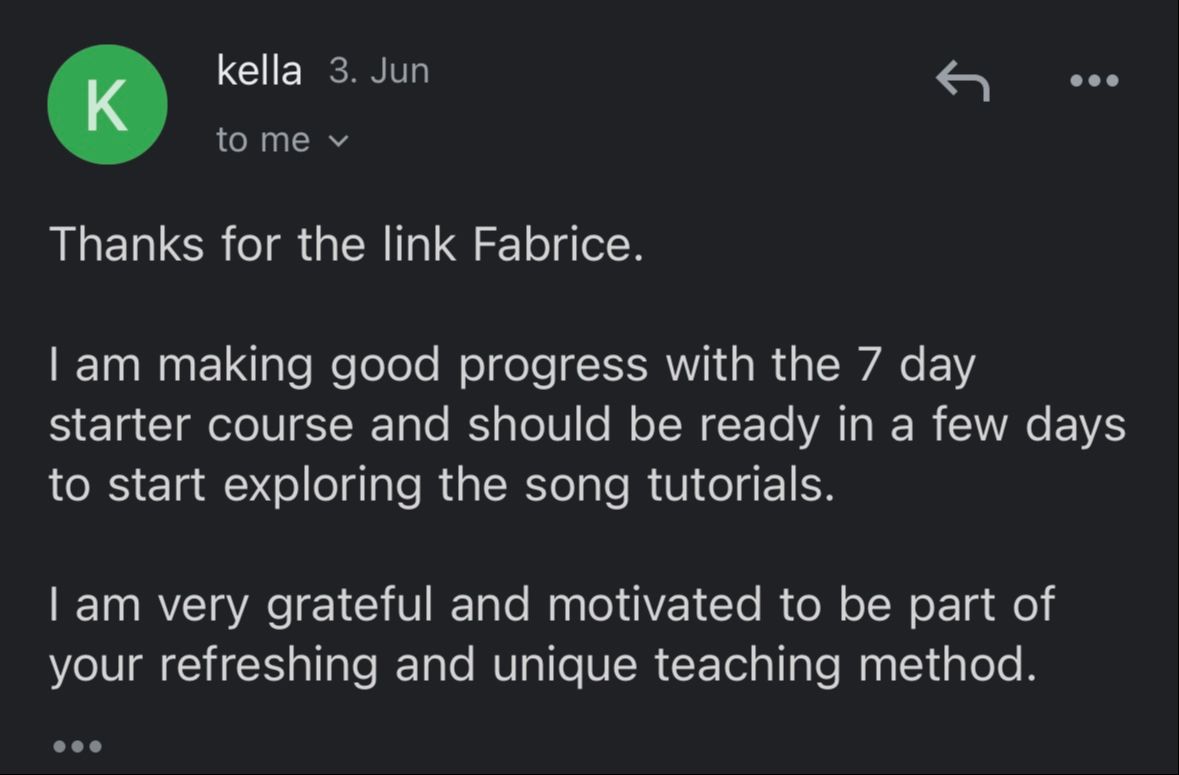
Task: Tap the green K sender avatar
Action: click(x=107, y=104)
